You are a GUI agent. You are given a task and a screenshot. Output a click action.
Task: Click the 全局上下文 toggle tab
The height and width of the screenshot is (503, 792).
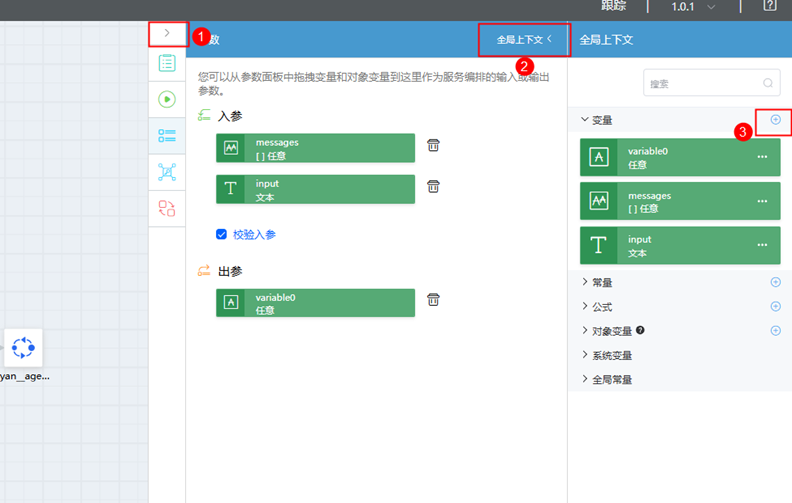point(524,40)
